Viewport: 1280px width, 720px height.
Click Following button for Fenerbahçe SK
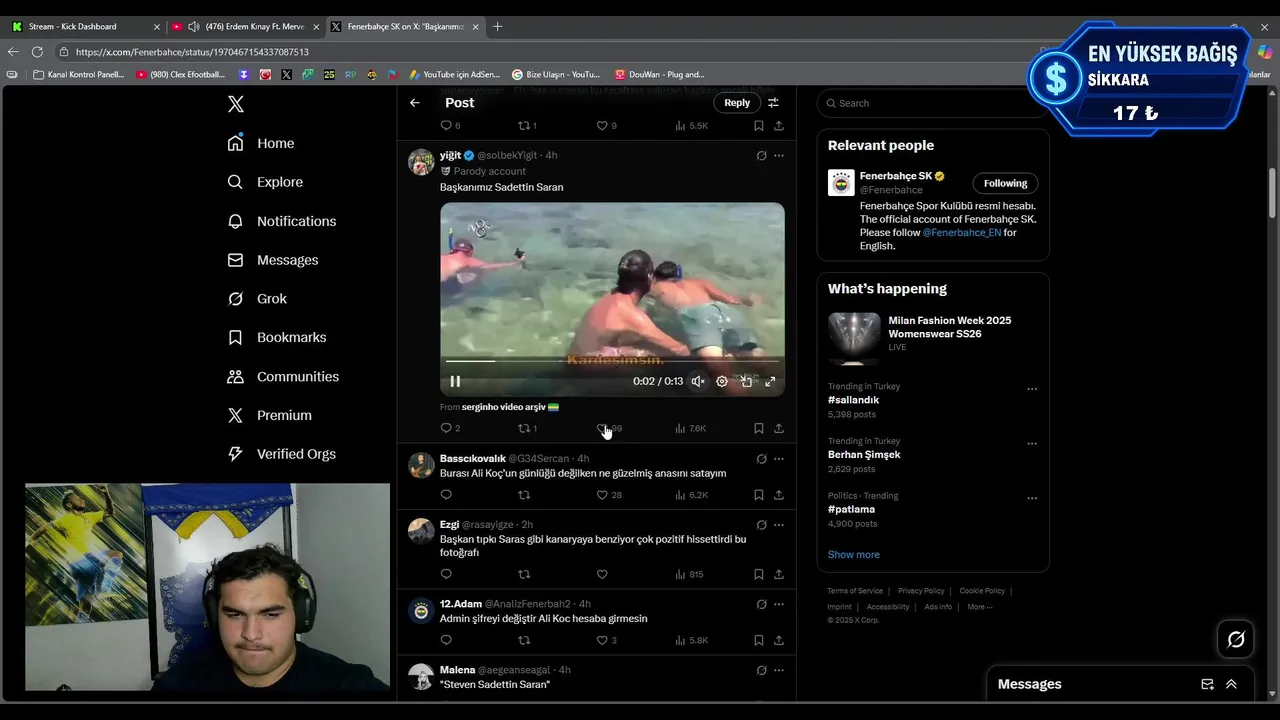(x=1005, y=183)
